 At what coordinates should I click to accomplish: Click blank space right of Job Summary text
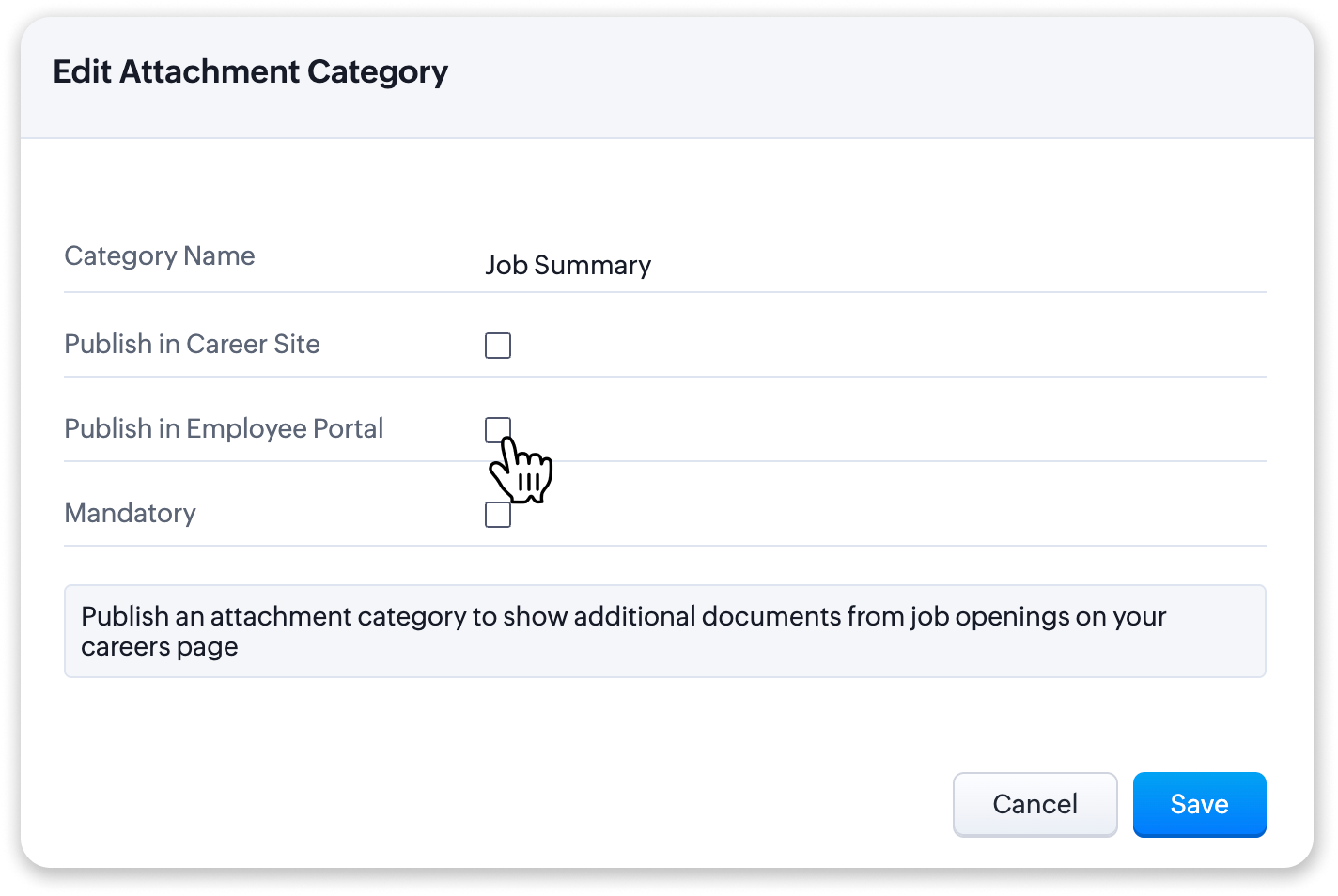[958, 265]
